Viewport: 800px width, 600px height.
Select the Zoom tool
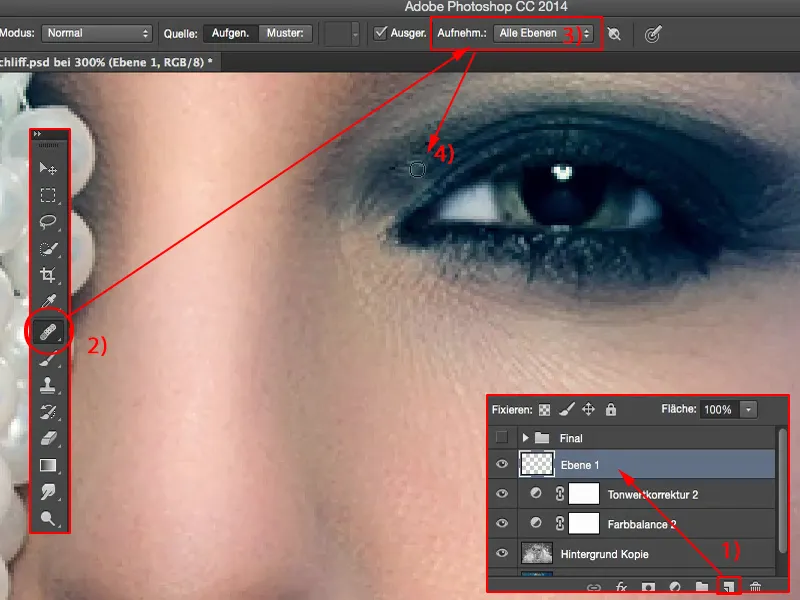coord(48,518)
